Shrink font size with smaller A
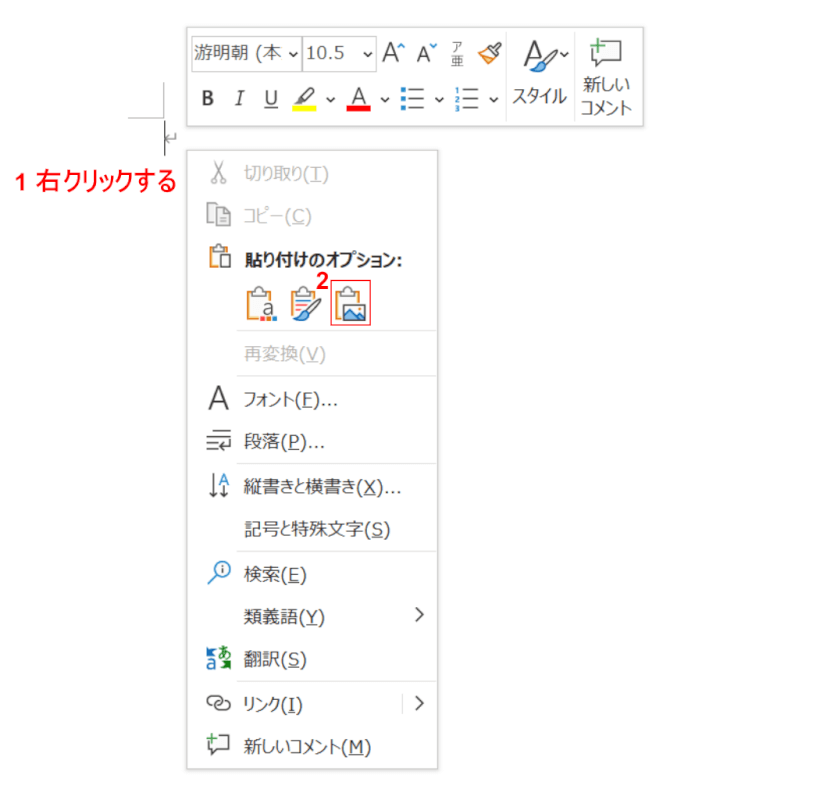The height and width of the screenshot is (800, 834). pyautogui.click(x=427, y=53)
